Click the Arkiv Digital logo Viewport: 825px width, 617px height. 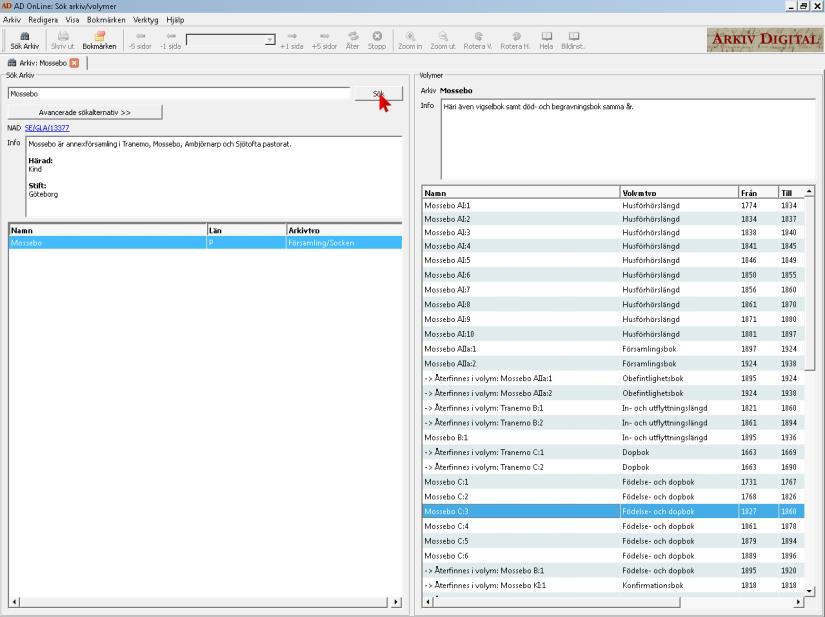coord(764,39)
